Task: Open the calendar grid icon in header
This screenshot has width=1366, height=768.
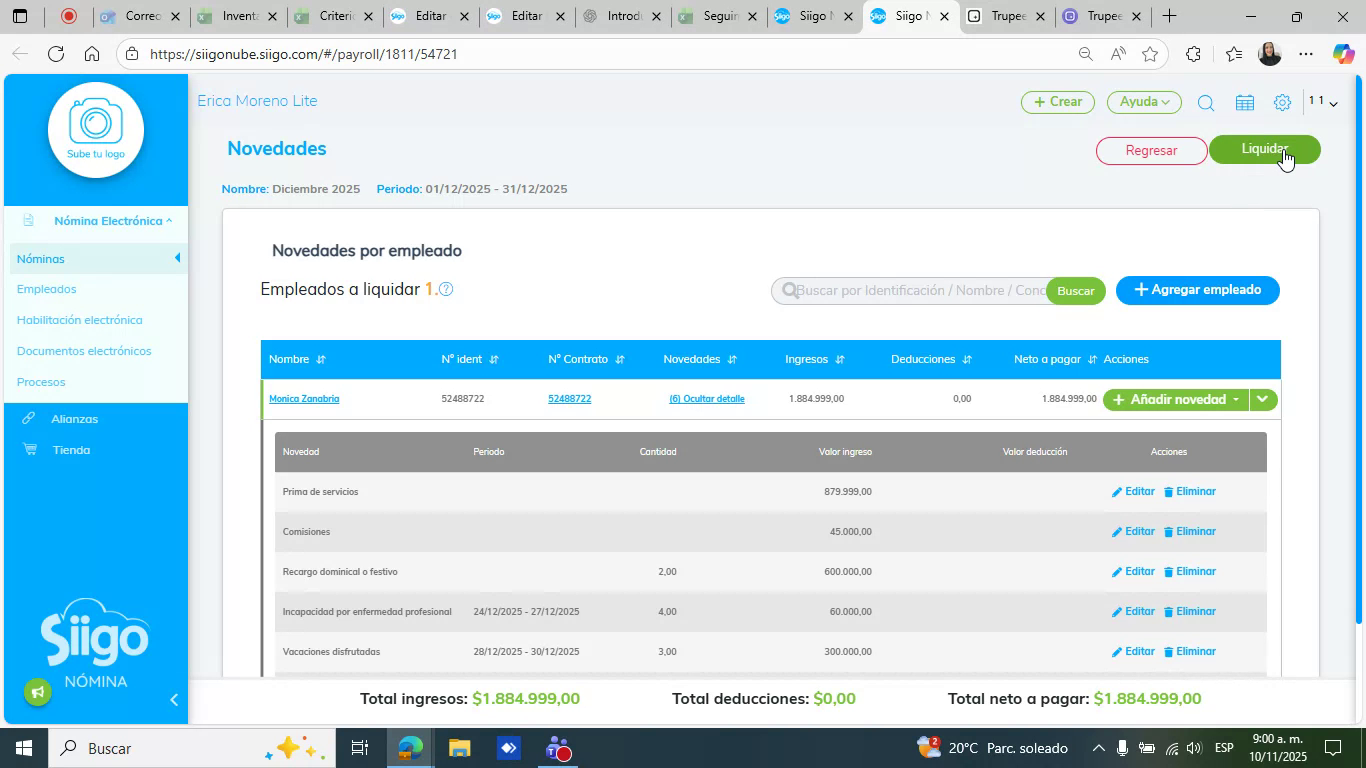Action: (1245, 102)
